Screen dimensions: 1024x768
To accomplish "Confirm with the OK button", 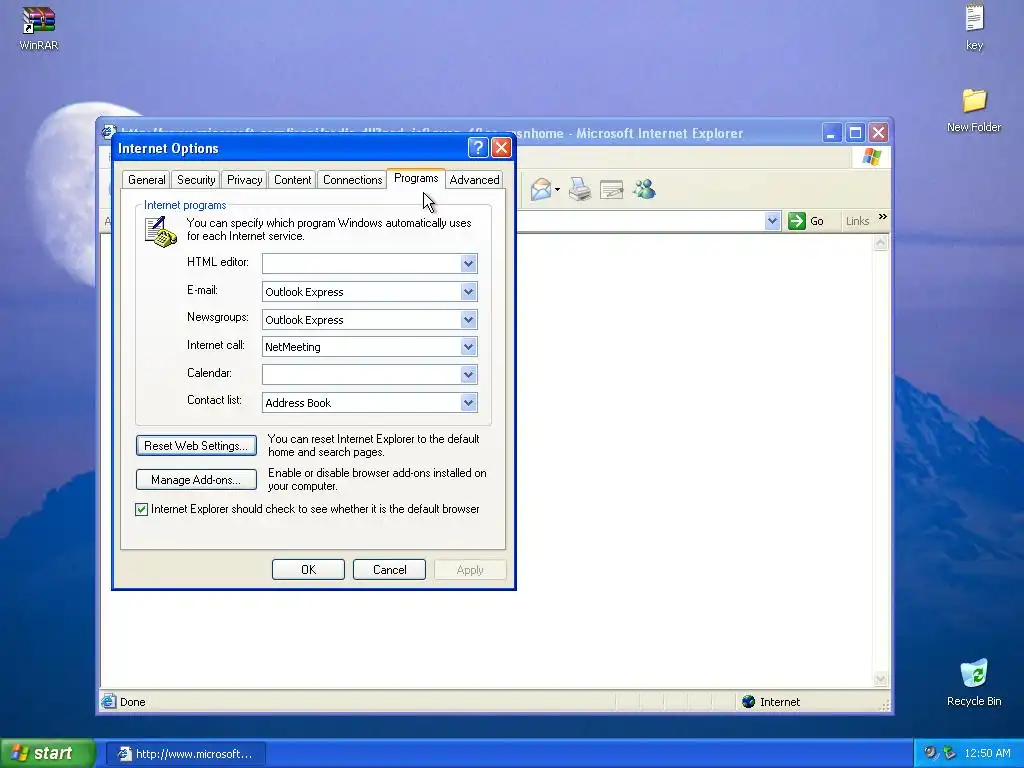I will click(x=308, y=569).
